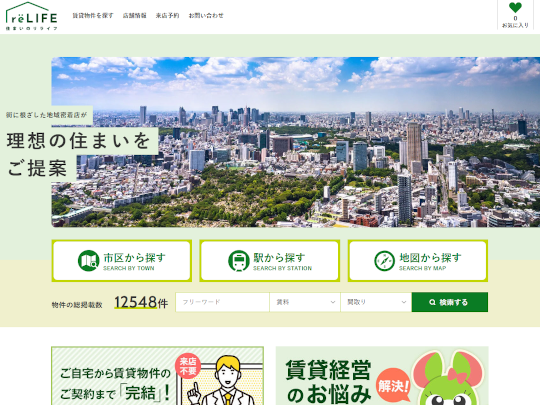Viewport: 540px width, 405px height.
Task: Search by station via 駅から探す button
Action: [x=270, y=261]
